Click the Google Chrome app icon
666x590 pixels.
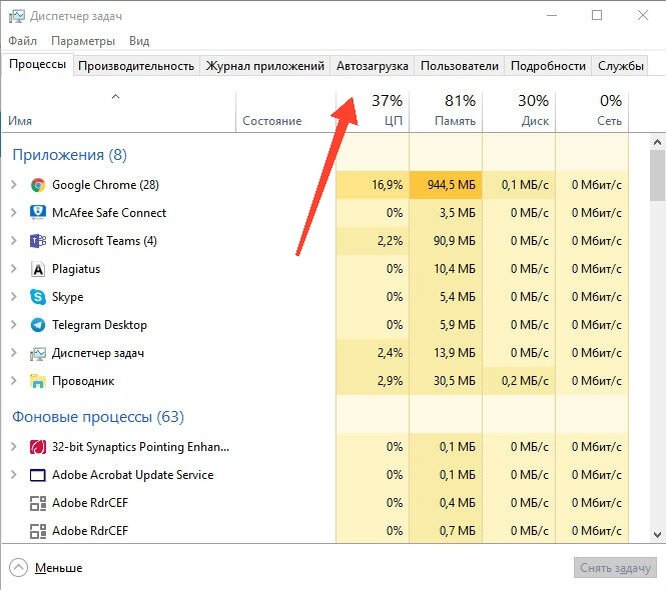[38, 185]
